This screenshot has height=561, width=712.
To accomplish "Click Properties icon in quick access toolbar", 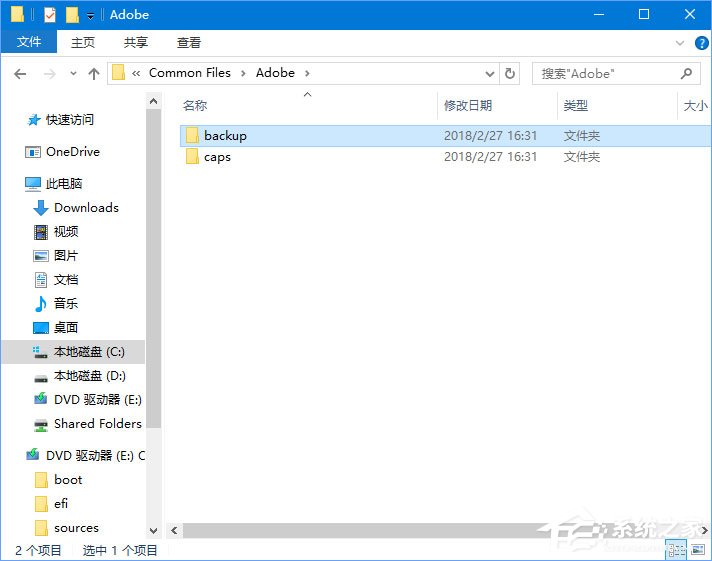I will 49,15.
